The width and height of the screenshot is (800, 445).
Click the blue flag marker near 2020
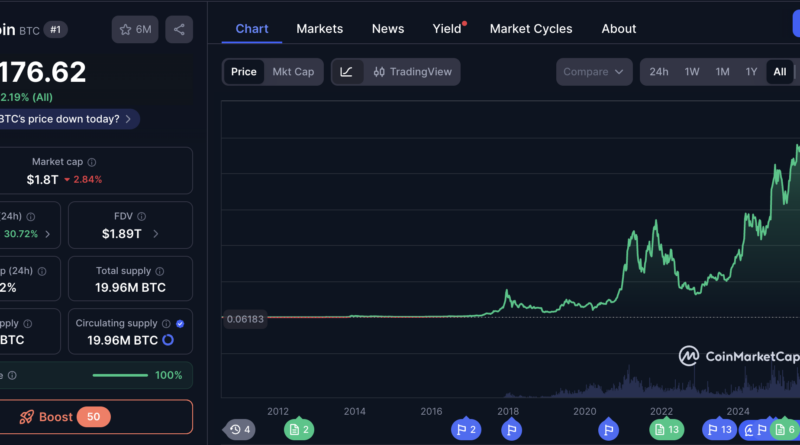click(608, 430)
